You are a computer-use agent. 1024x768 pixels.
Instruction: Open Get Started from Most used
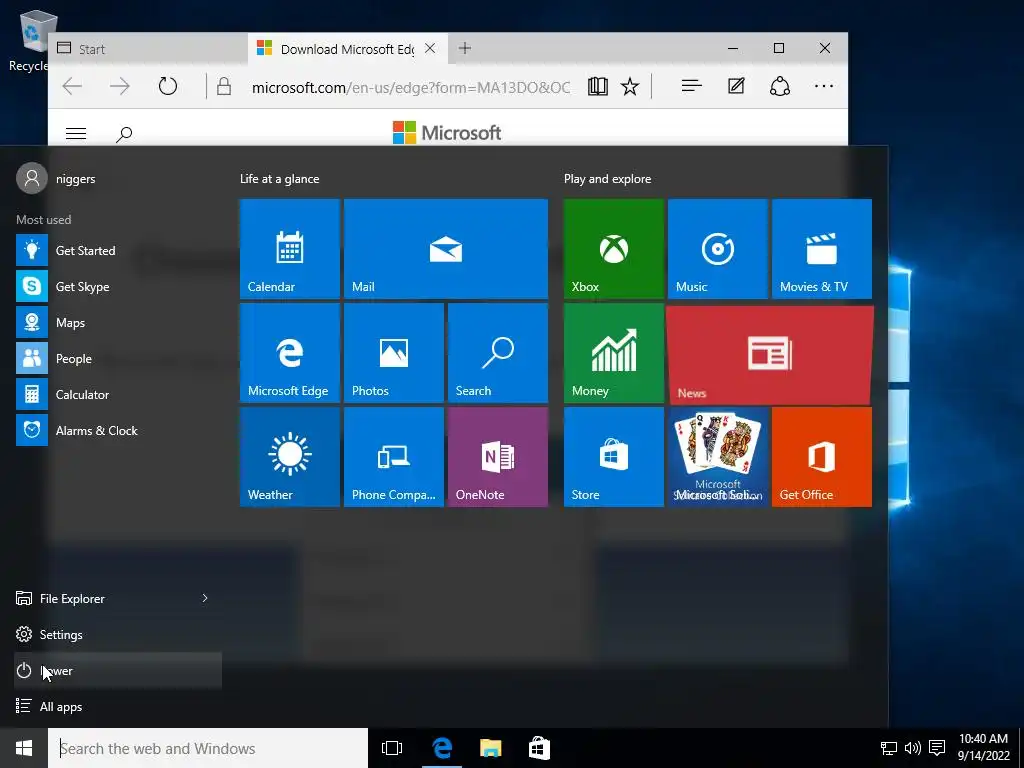pyautogui.click(x=118, y=250)
